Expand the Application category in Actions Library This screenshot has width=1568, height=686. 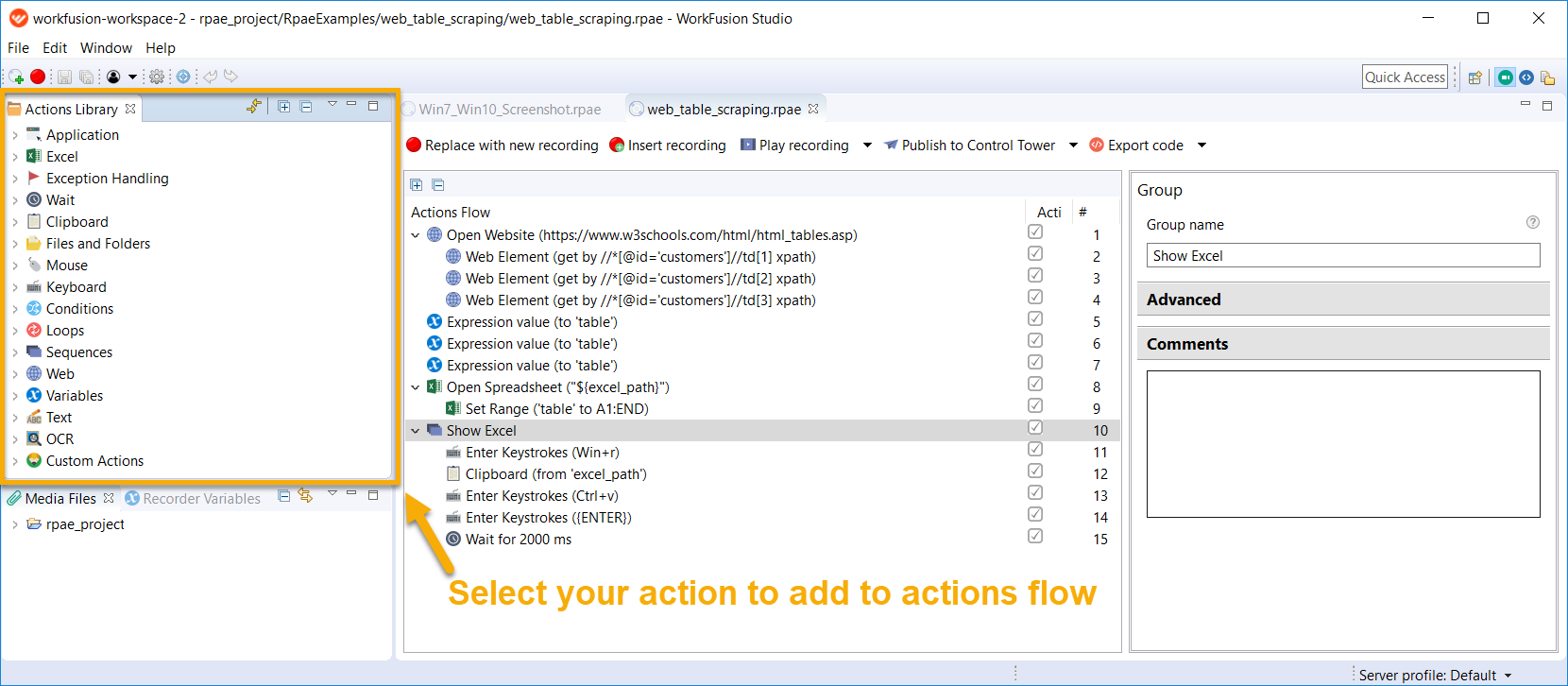coord(15,135)
